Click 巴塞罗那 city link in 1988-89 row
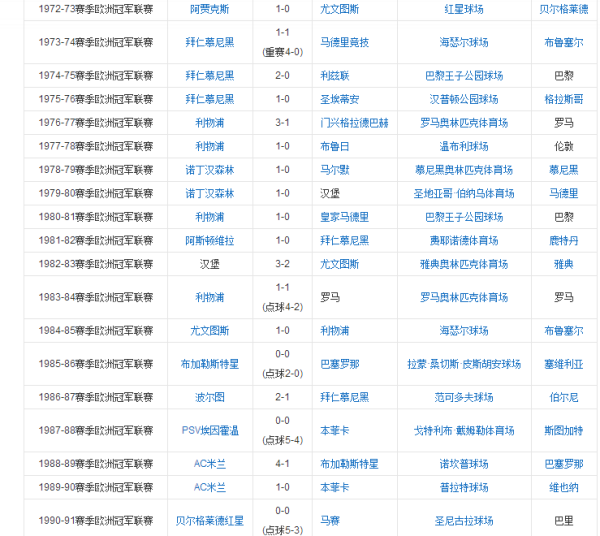Image resolution: width=600 pixels, height=536 pixels. click(564, 464)
